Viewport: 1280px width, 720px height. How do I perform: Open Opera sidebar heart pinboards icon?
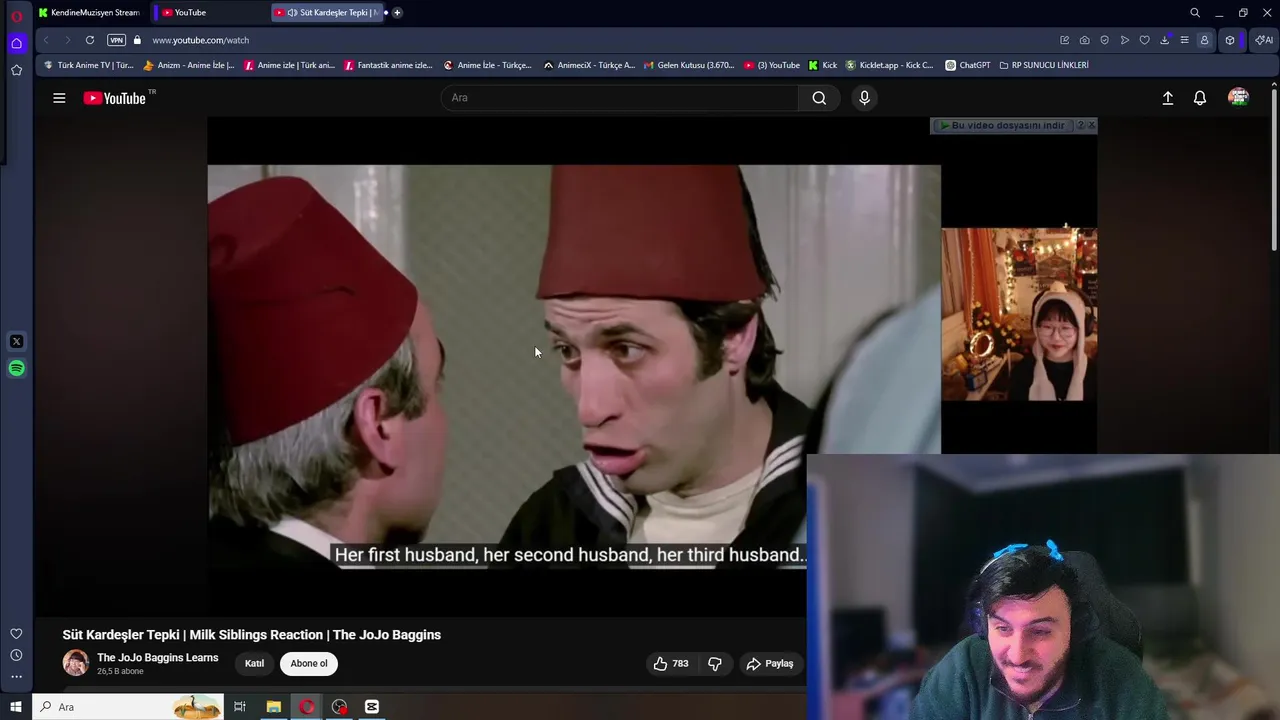point(16,633)
